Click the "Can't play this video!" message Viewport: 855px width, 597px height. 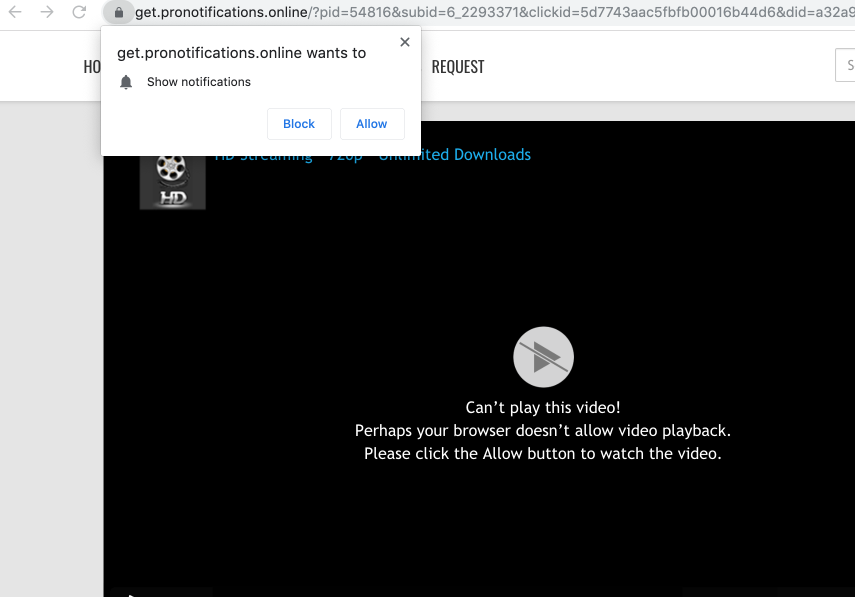coord(543,408)
